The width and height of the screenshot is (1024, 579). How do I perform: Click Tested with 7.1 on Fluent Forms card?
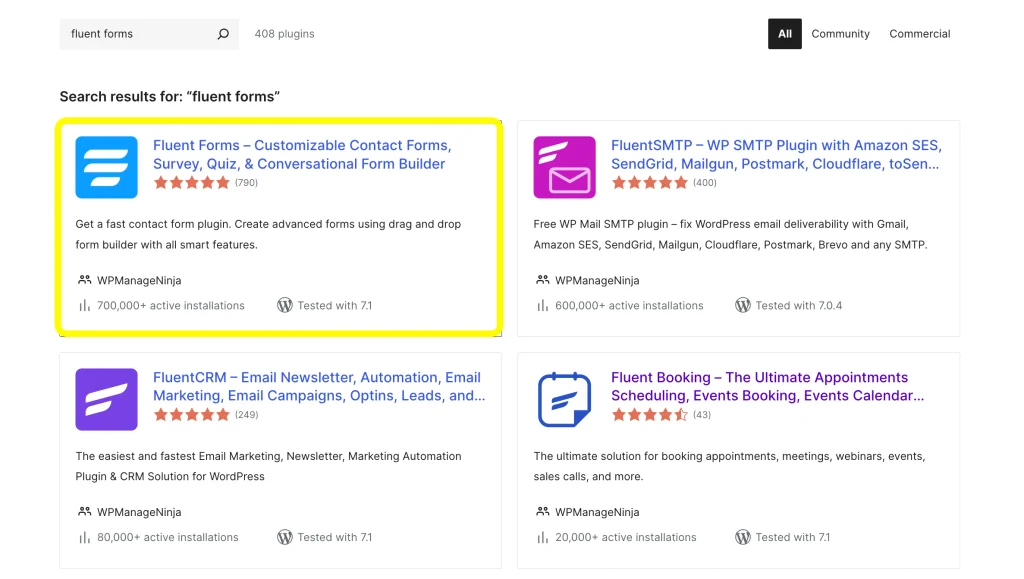coord(334,305)
